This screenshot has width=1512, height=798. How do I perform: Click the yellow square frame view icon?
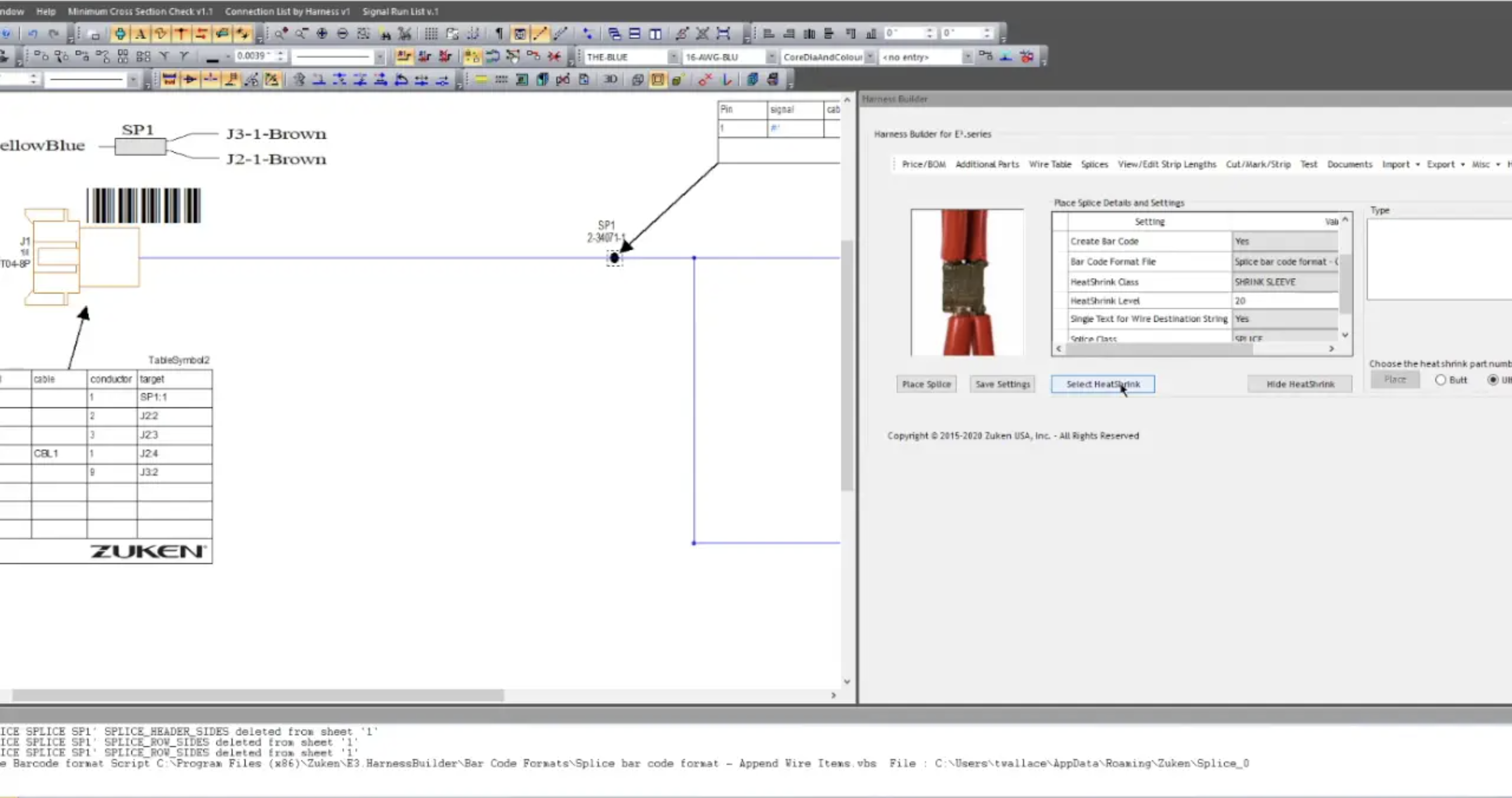pyautogui.click(x=657, y=79)
